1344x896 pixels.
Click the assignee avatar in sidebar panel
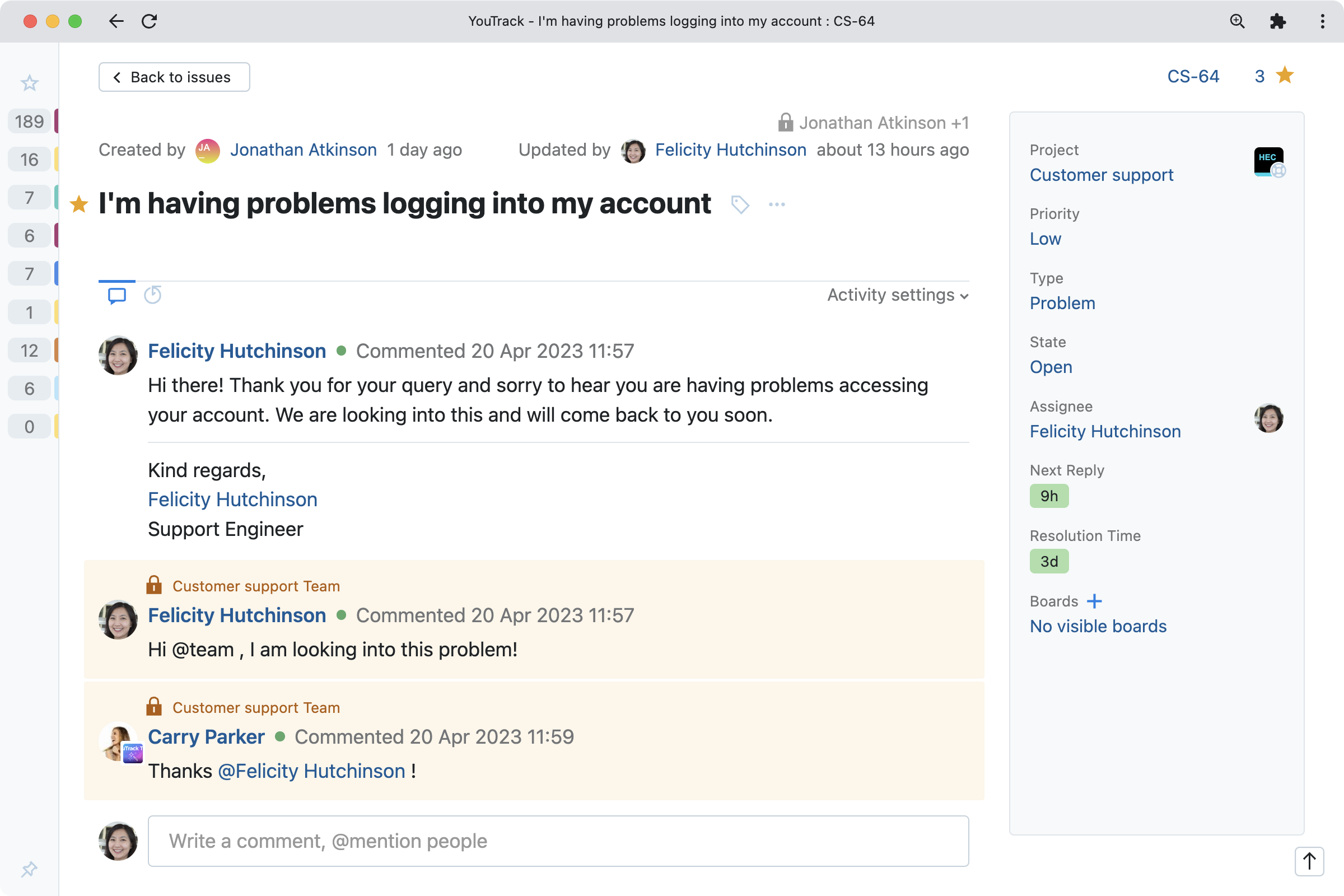1268,418
